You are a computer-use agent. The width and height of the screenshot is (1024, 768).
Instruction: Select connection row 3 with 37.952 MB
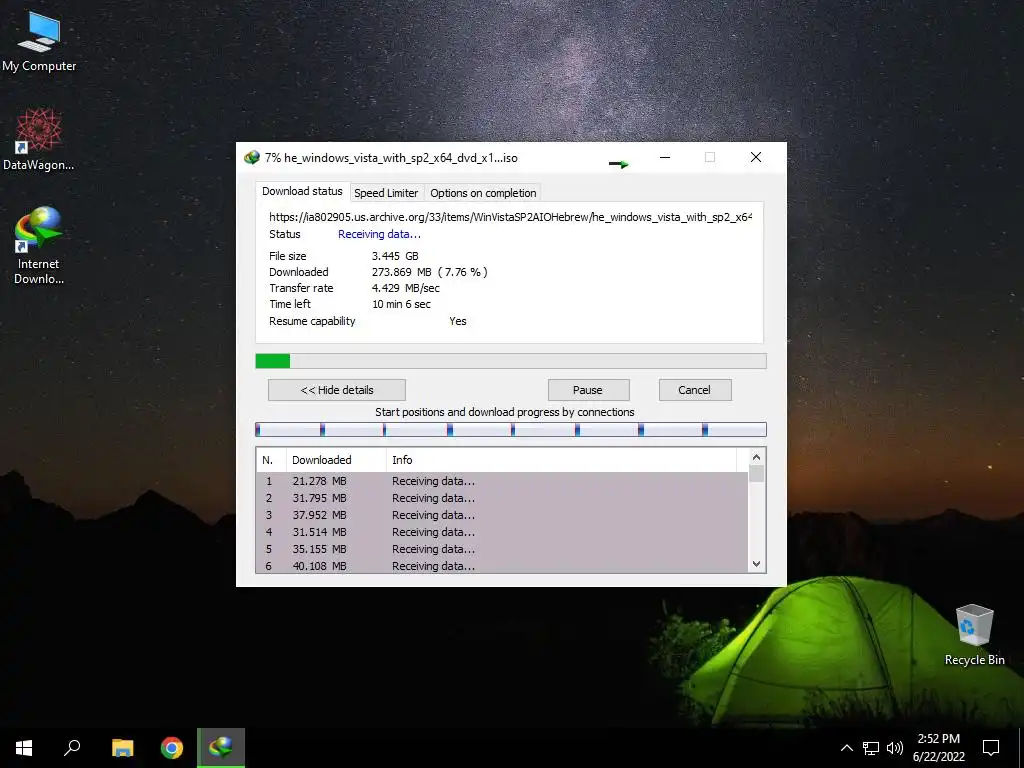[x=502, y=515]
